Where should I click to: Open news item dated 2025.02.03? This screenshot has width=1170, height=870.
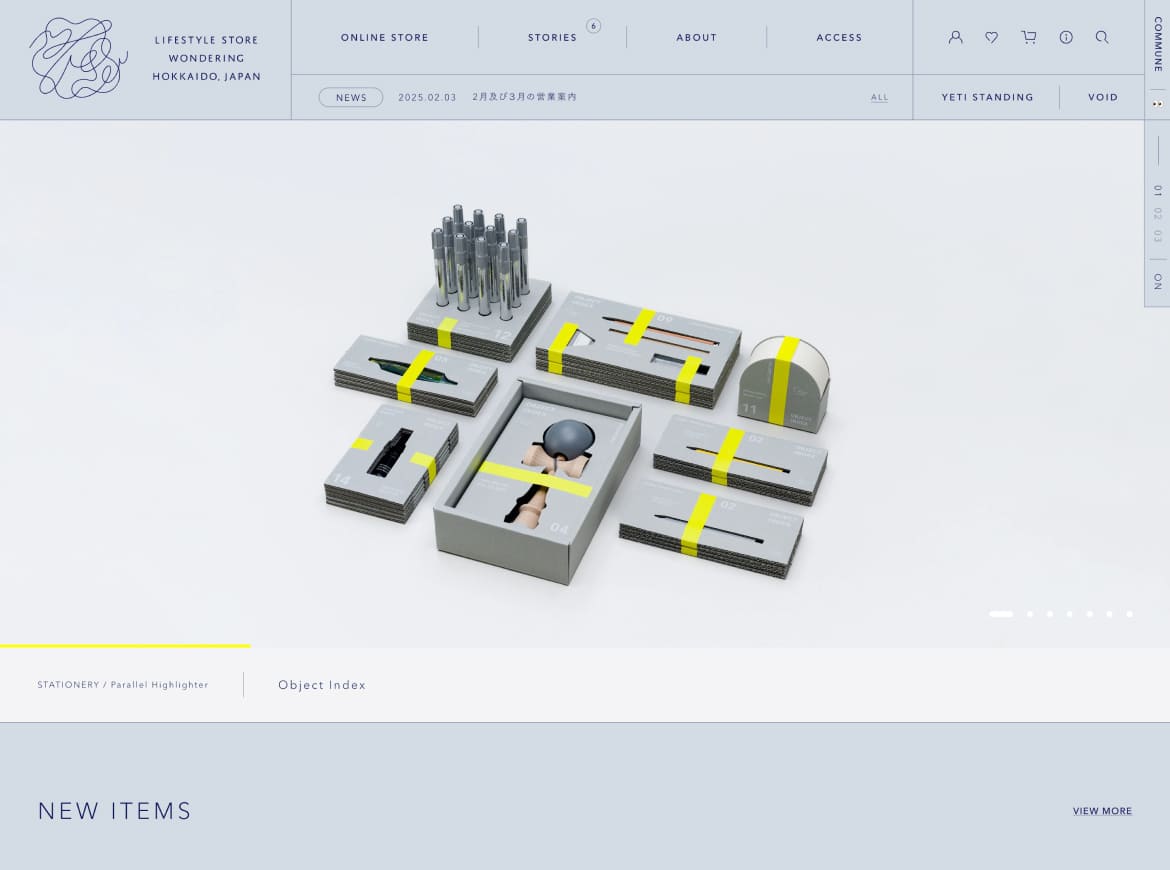click(x=487, y=97)
